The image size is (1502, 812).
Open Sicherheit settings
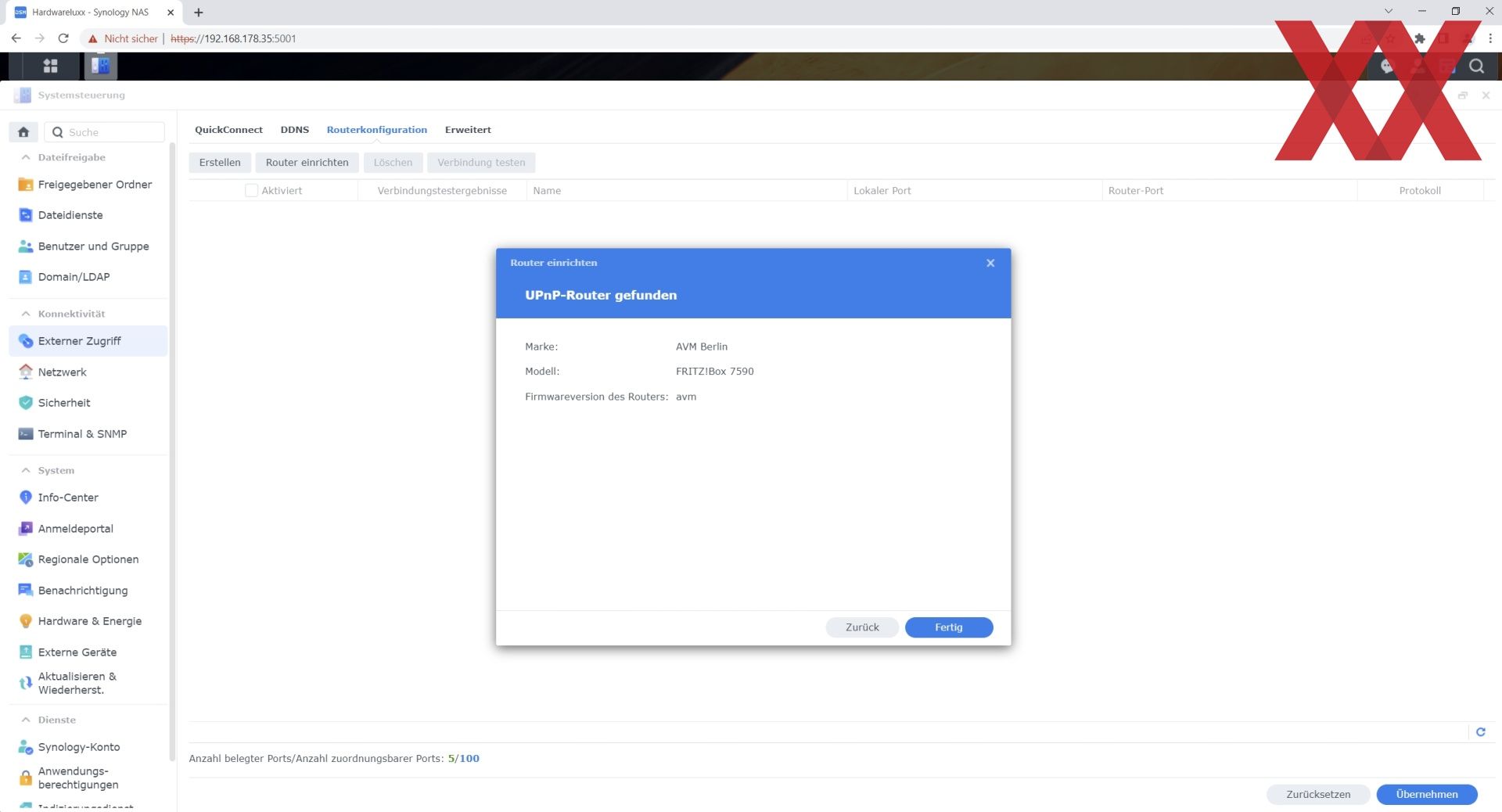pos(88,403)
